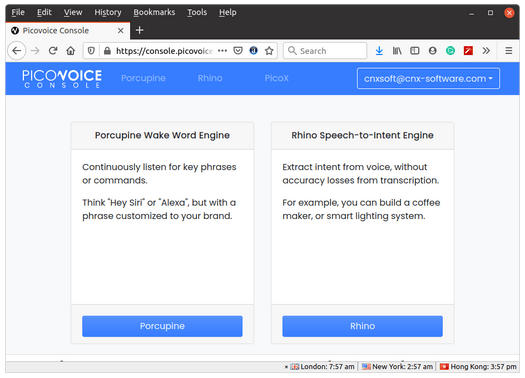Open the Edit menu
The height and width of the screenshot is (378, 525).
pyautogui.click(x=44, y=12)
